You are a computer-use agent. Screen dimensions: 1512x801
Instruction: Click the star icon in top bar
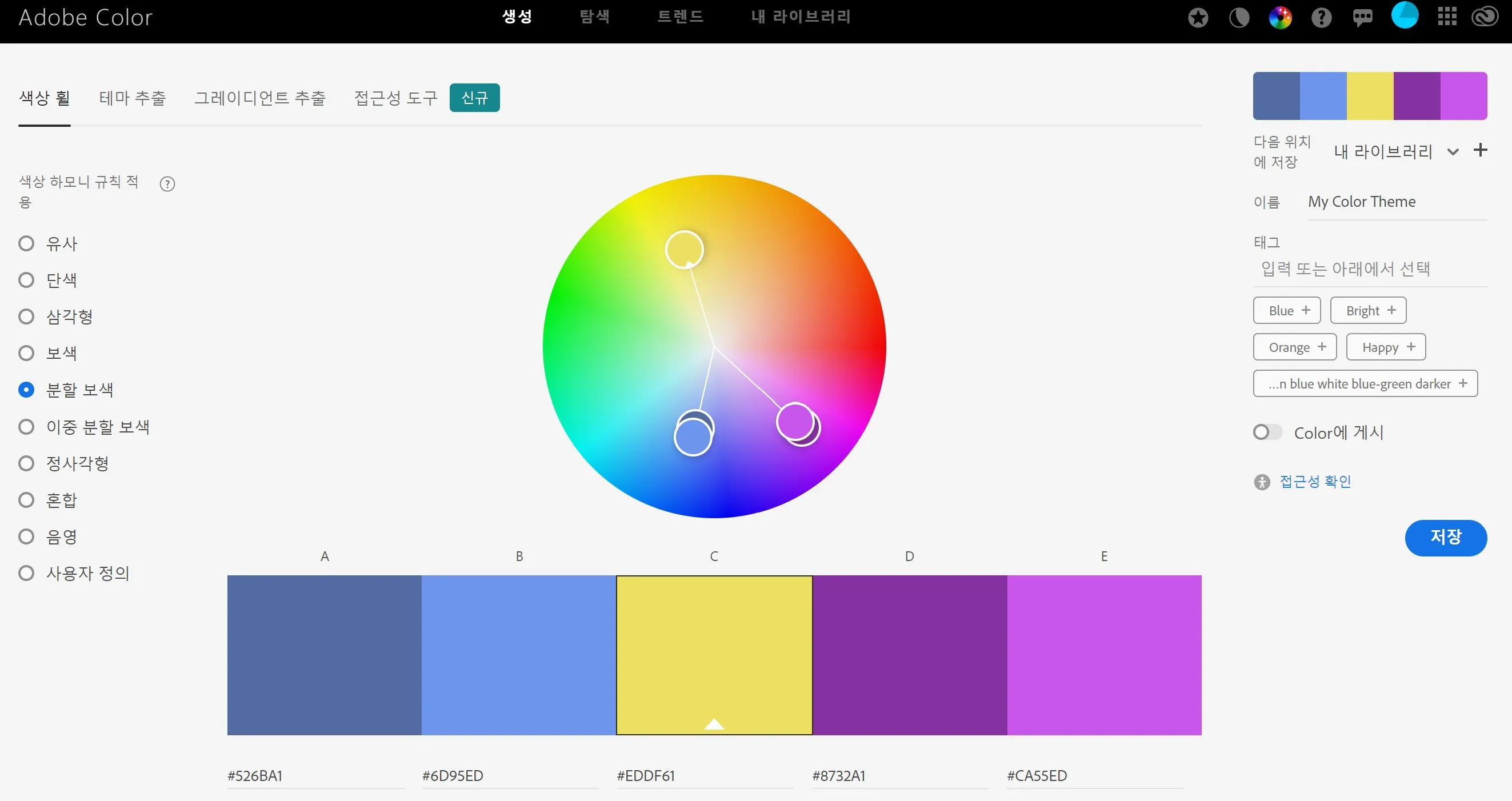[1197, 18]
